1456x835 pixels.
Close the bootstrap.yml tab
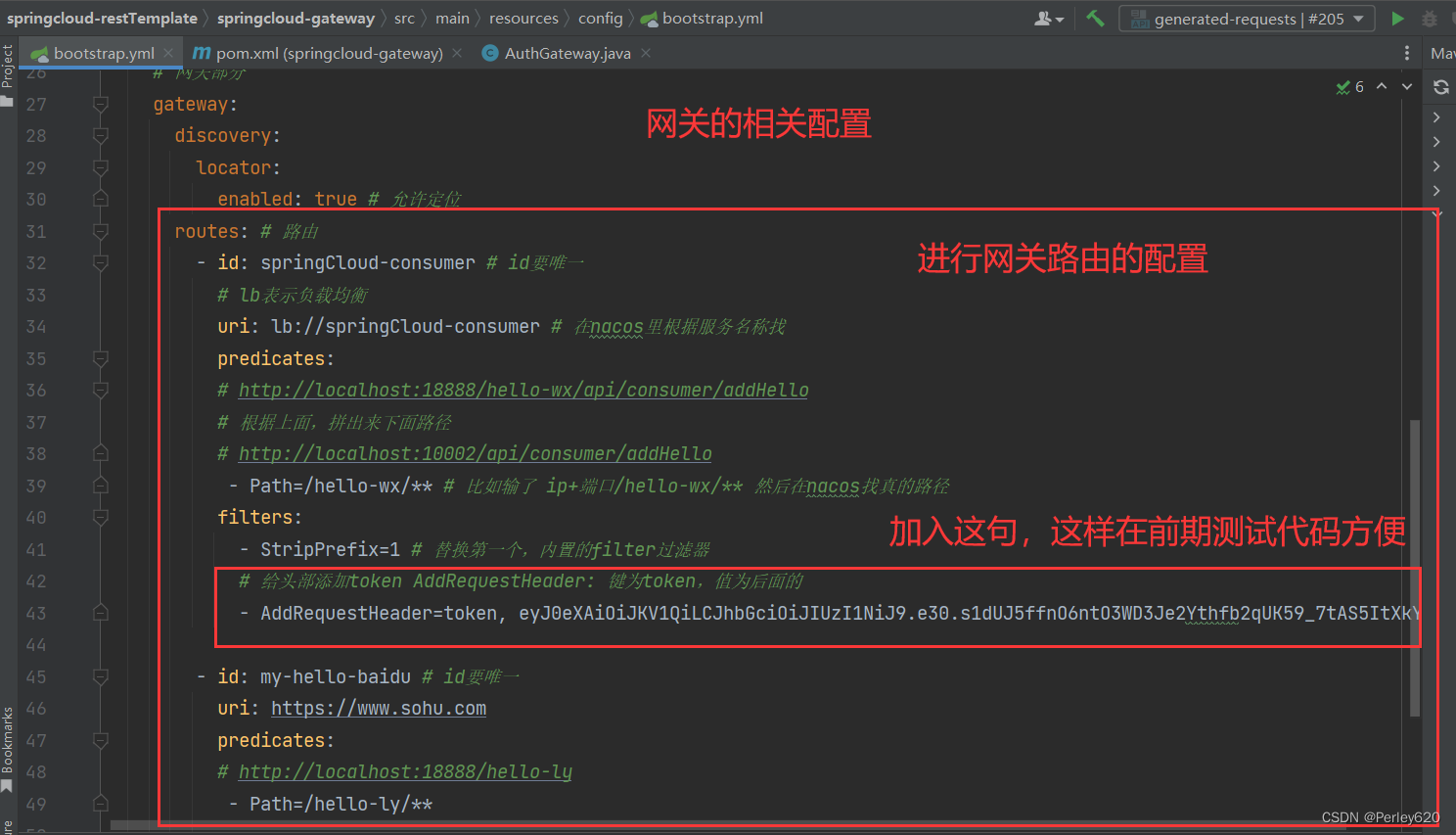click(x=168, y=53)
